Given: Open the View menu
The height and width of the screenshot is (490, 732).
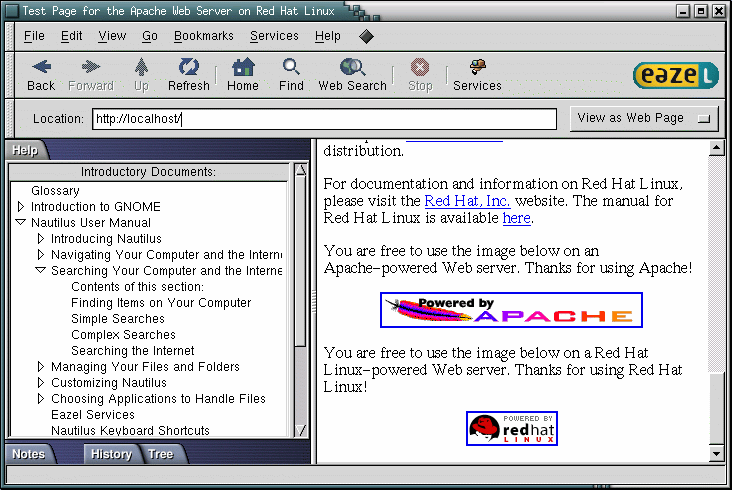Looking at the screenshot, I should point(112,36).
